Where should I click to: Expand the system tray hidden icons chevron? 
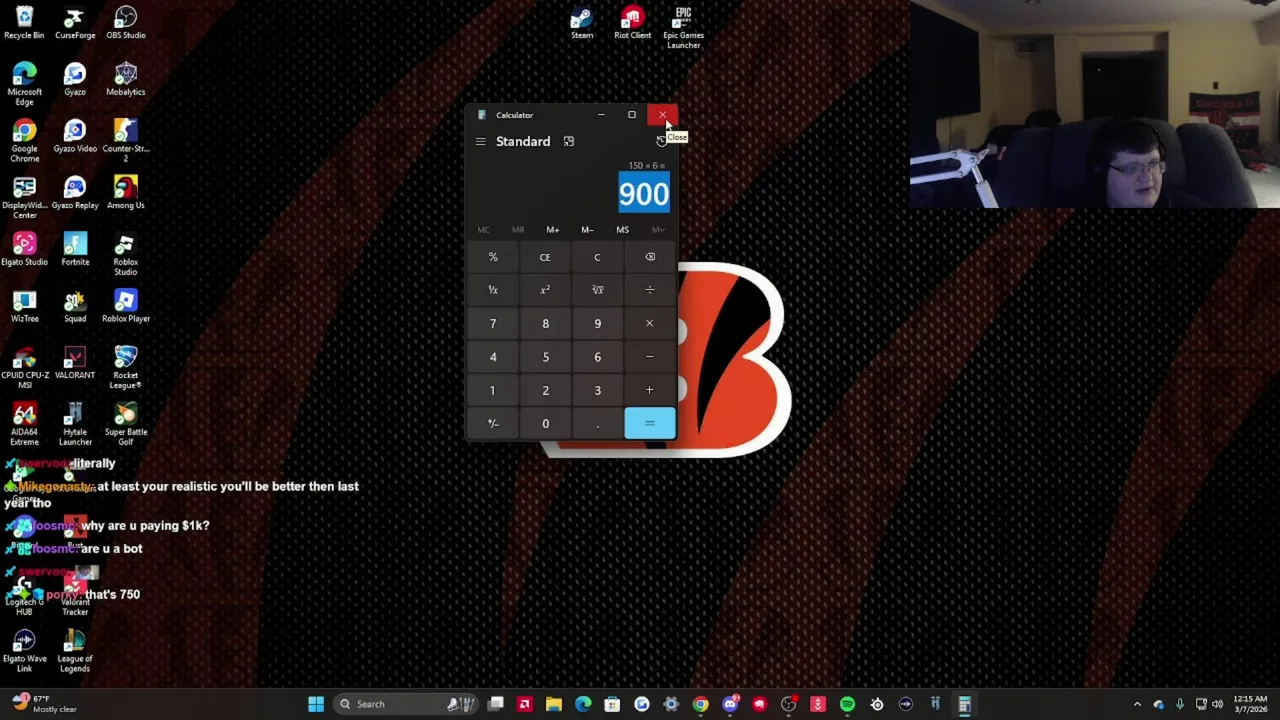[x=1137, y=704]
